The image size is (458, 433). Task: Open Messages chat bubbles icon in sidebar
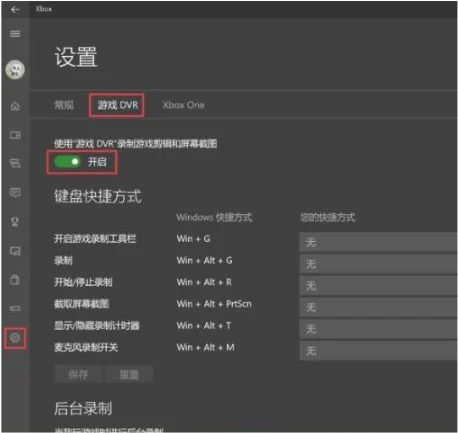15,163
